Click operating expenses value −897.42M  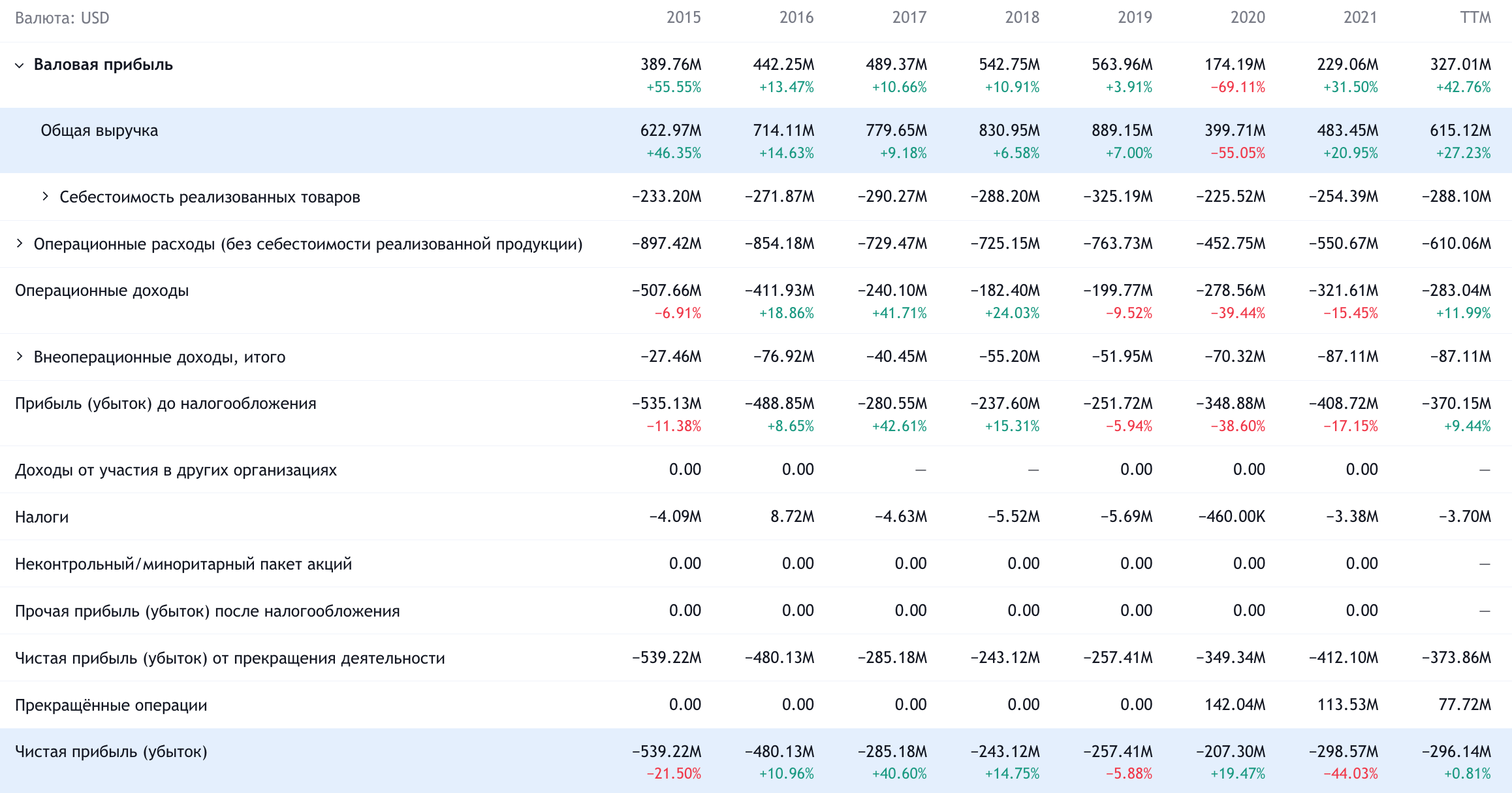coord(667,244)
